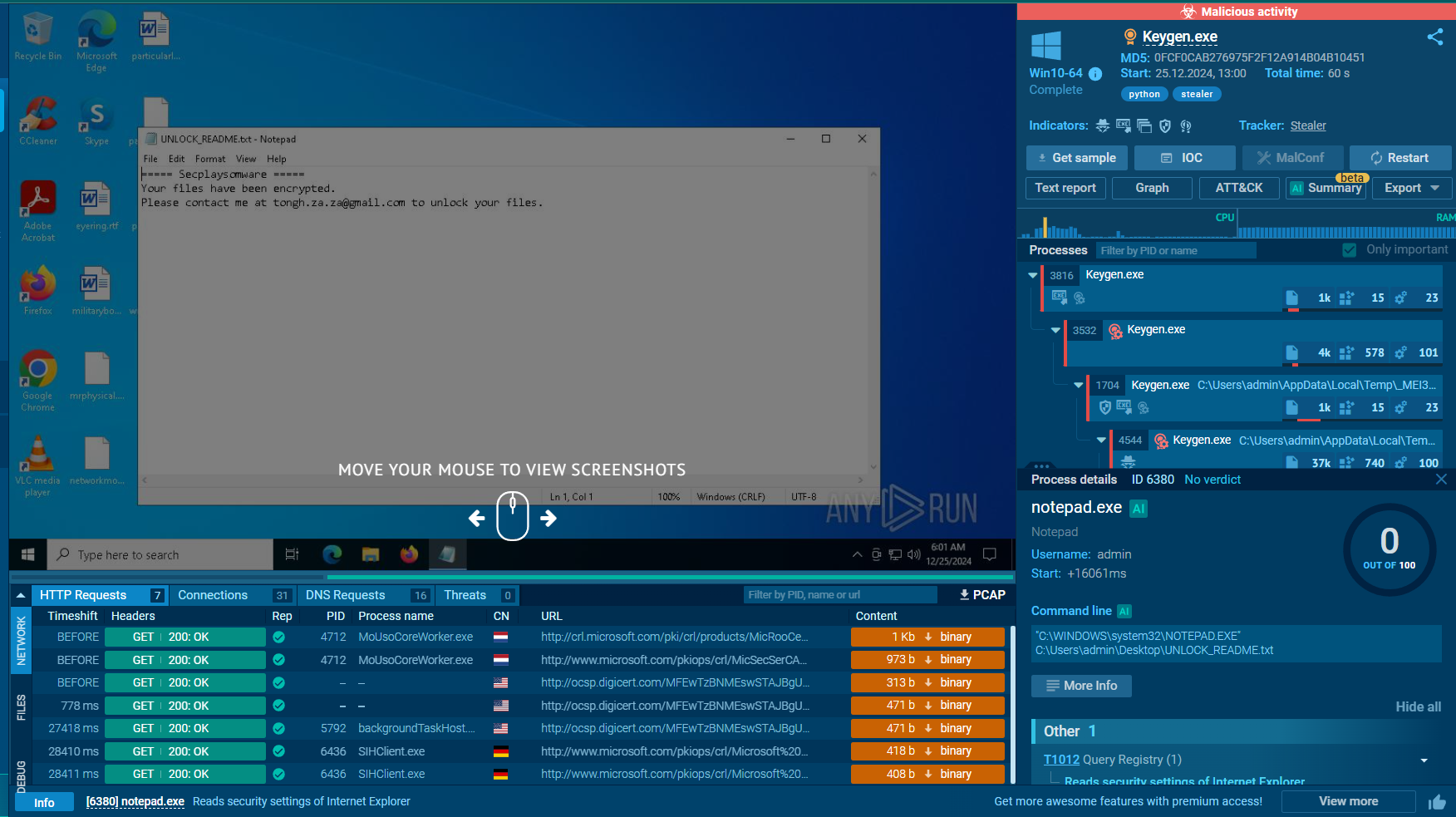Click the EXE drop indicator icon

coord(1124,126)
